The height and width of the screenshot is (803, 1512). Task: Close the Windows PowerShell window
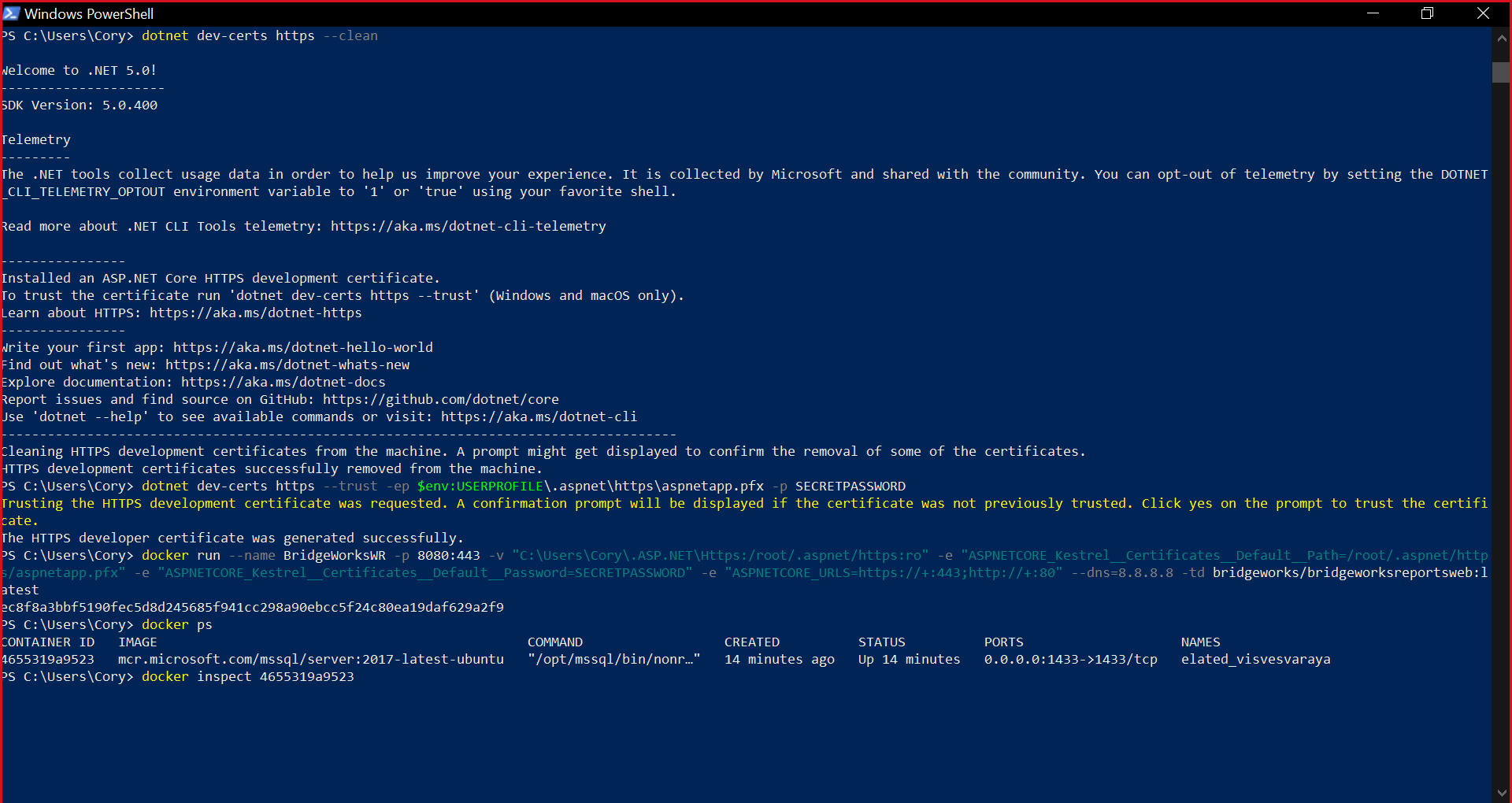tap(1483, 13)
